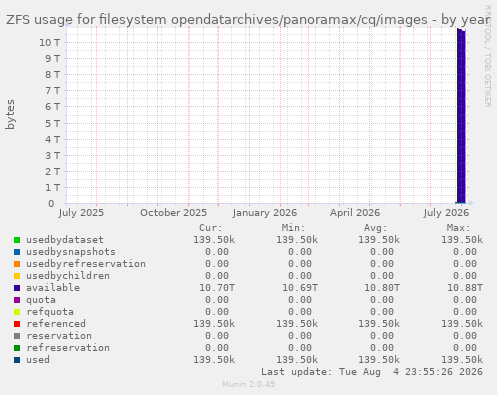Click the orange usedbyrefreservation legend swatch

(17, 264)
